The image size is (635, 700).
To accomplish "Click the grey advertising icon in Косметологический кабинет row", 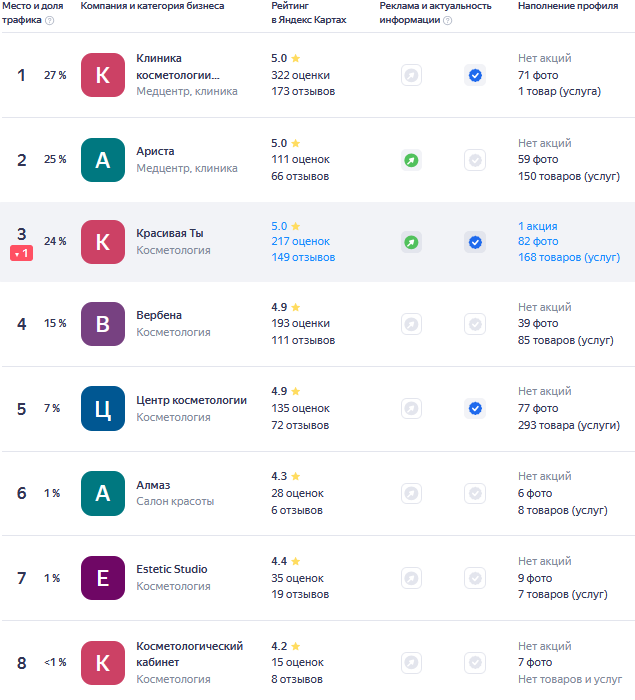I will (411, 663).
